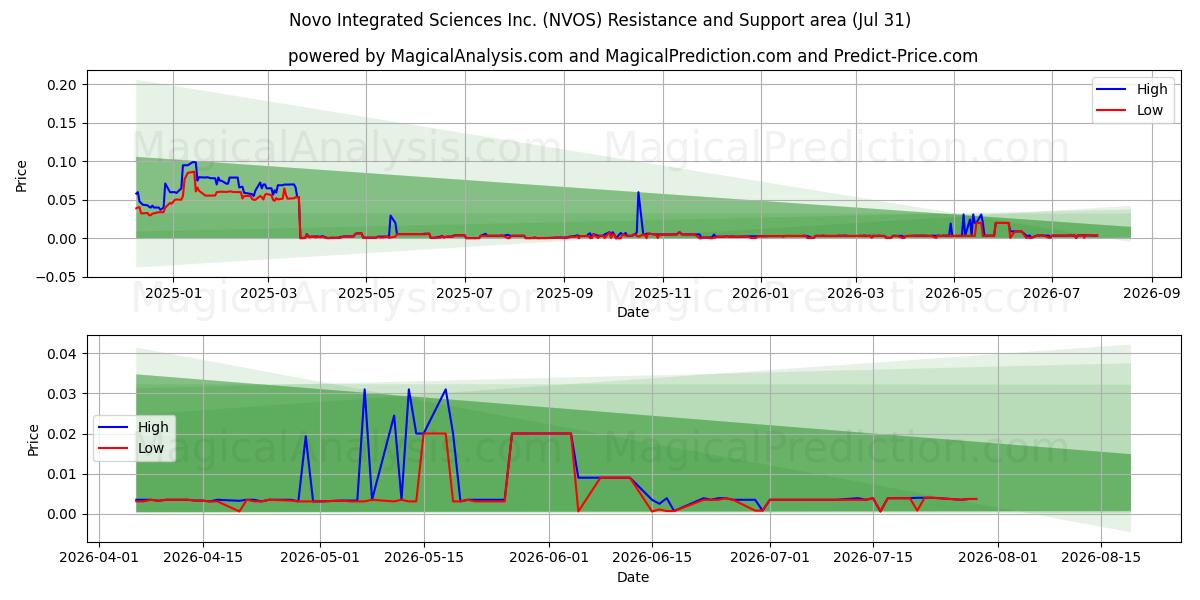Click the '0.02' y-axis label on bottom chart
This screenshot has height=600, width=1200.
pyautogui.click(x=62, y=434)
